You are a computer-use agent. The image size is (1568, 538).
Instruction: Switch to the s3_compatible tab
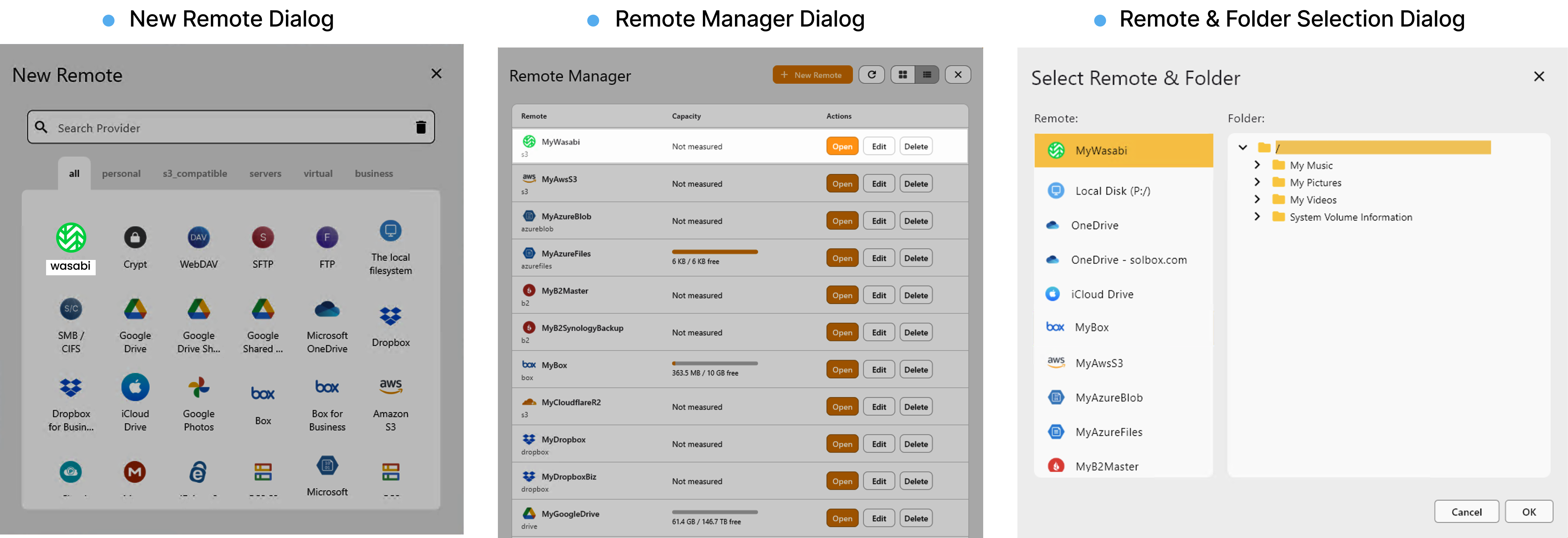[x=195, y=173]
